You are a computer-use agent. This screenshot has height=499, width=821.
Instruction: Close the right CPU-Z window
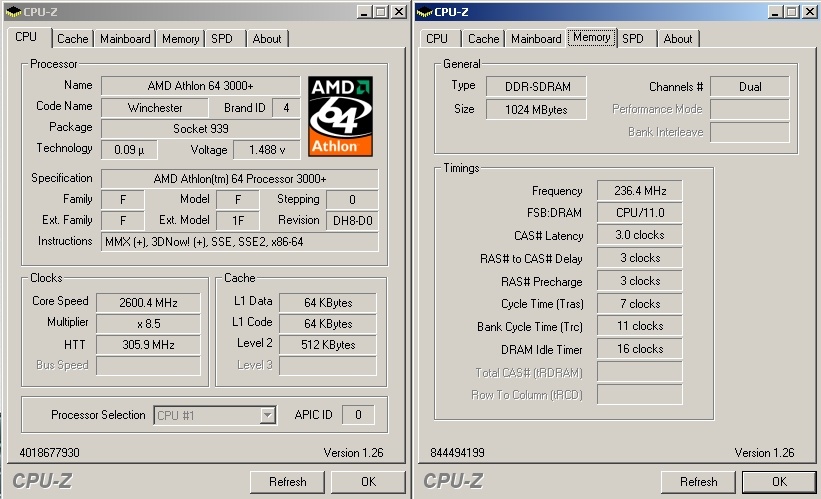pos(809,12)
